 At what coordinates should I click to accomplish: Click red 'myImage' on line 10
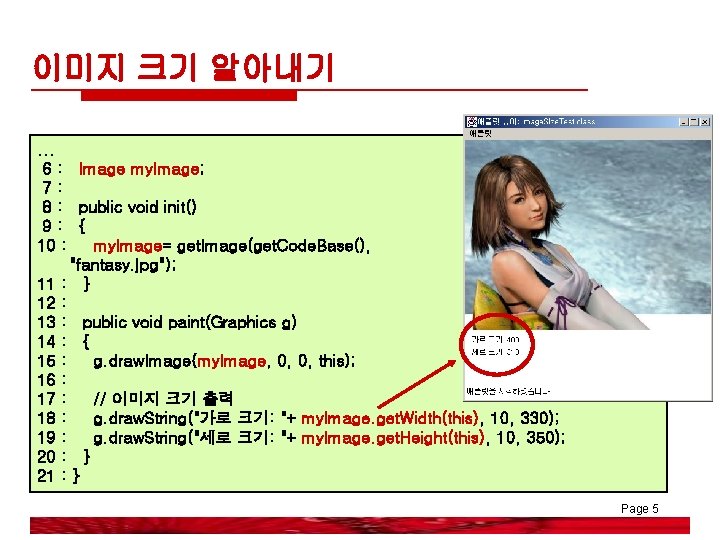point(128,247)
